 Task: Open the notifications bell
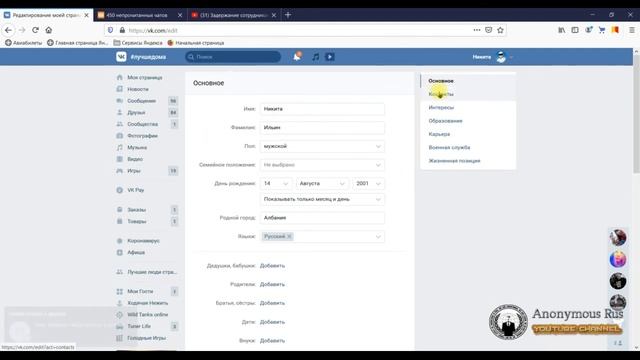coord(297,57)
